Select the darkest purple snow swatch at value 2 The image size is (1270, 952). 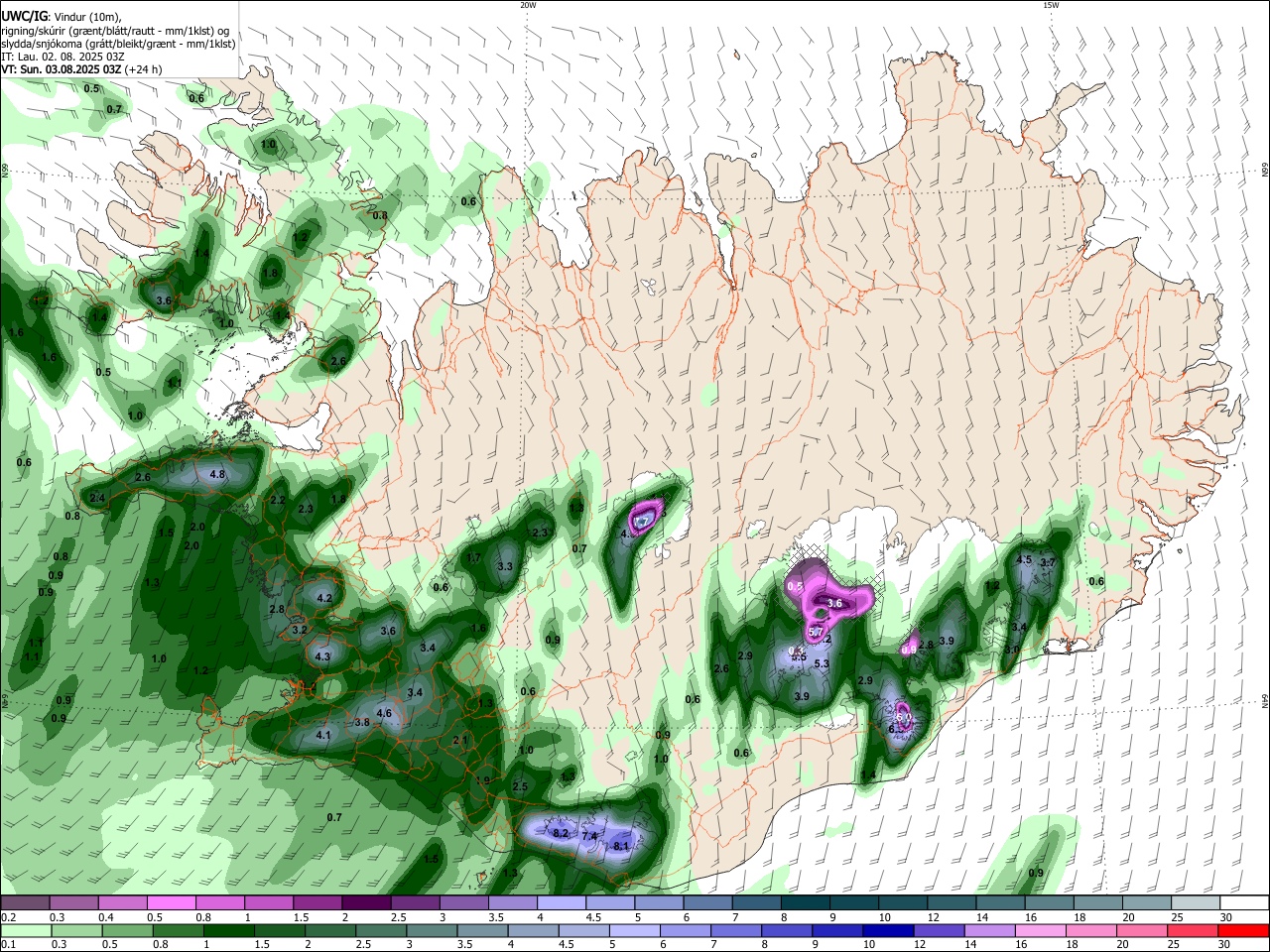coord(366,903)
